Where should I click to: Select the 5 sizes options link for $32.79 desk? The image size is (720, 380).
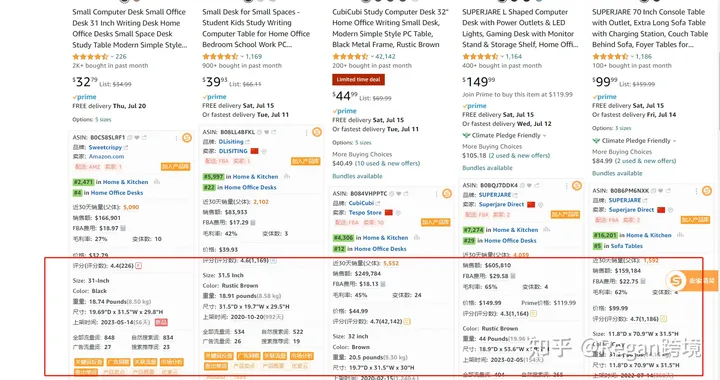pos(103,119)
